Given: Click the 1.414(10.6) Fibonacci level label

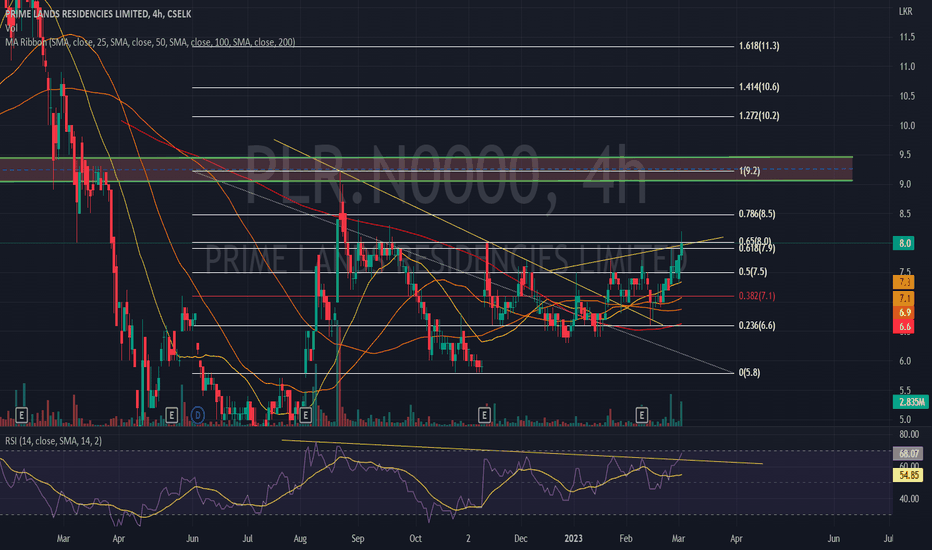Looking at the screenshot, I should click(x=759, y=87).
